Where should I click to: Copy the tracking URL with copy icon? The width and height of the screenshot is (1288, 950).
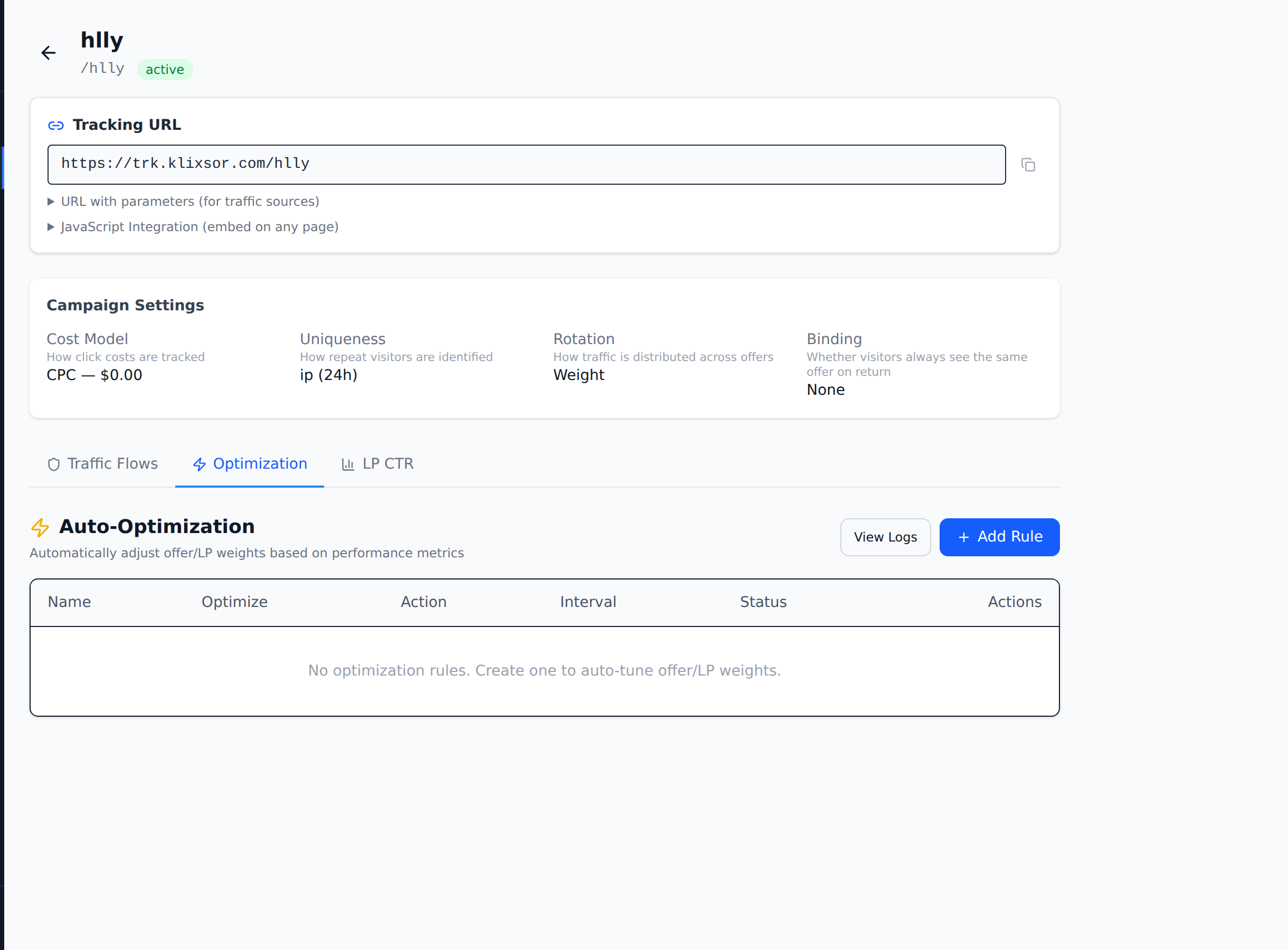click(1028, 165)
